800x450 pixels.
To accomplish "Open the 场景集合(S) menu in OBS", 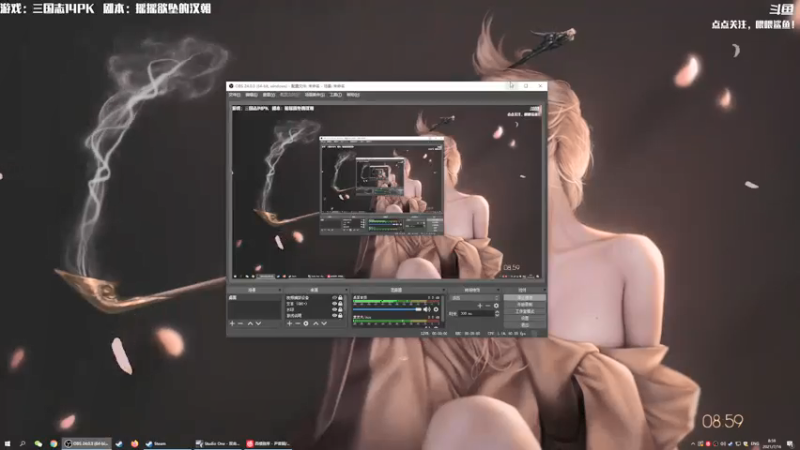I will [x=315, y=95].
